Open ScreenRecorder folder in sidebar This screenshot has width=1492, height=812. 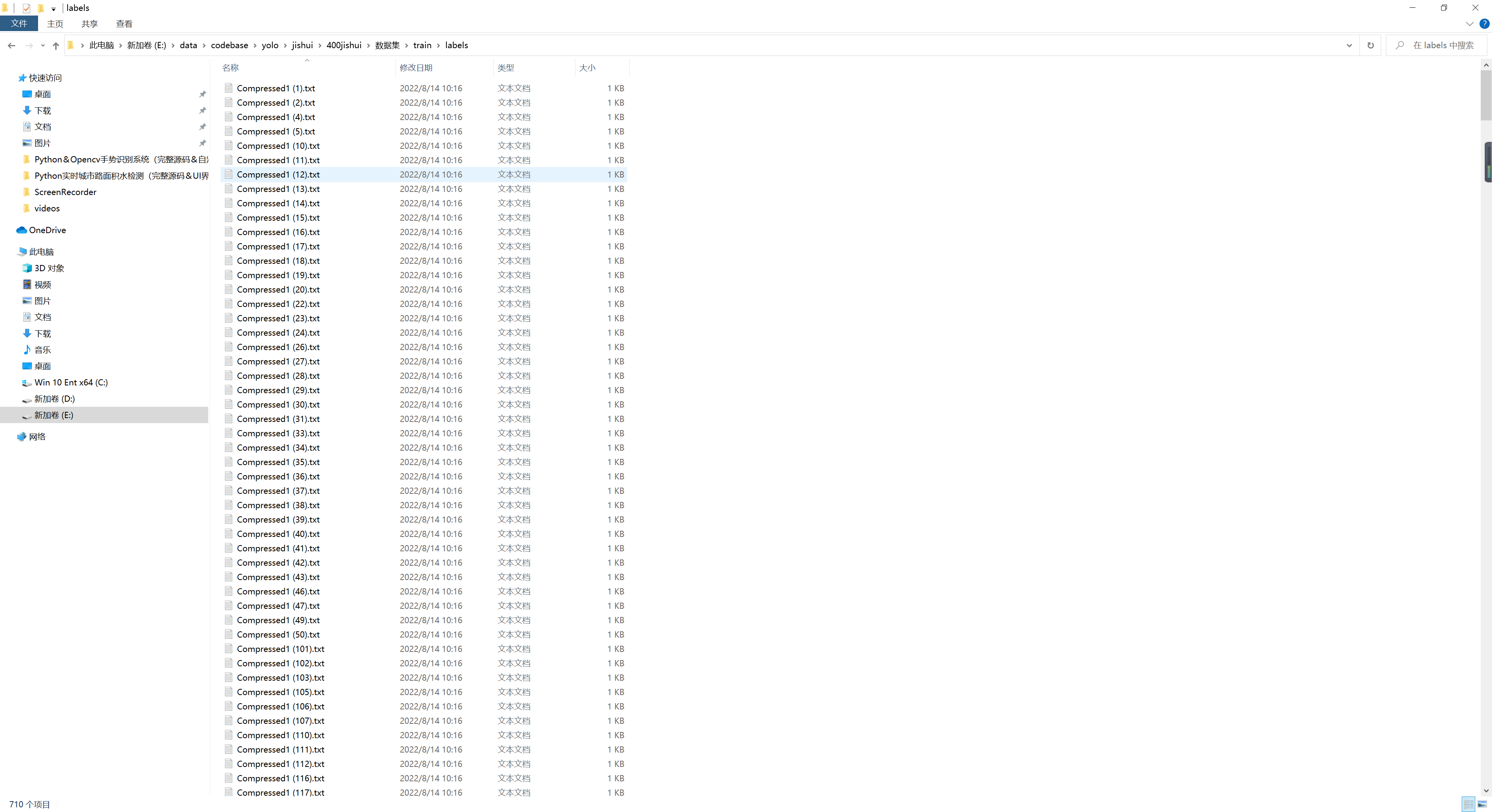pos(65,192)
